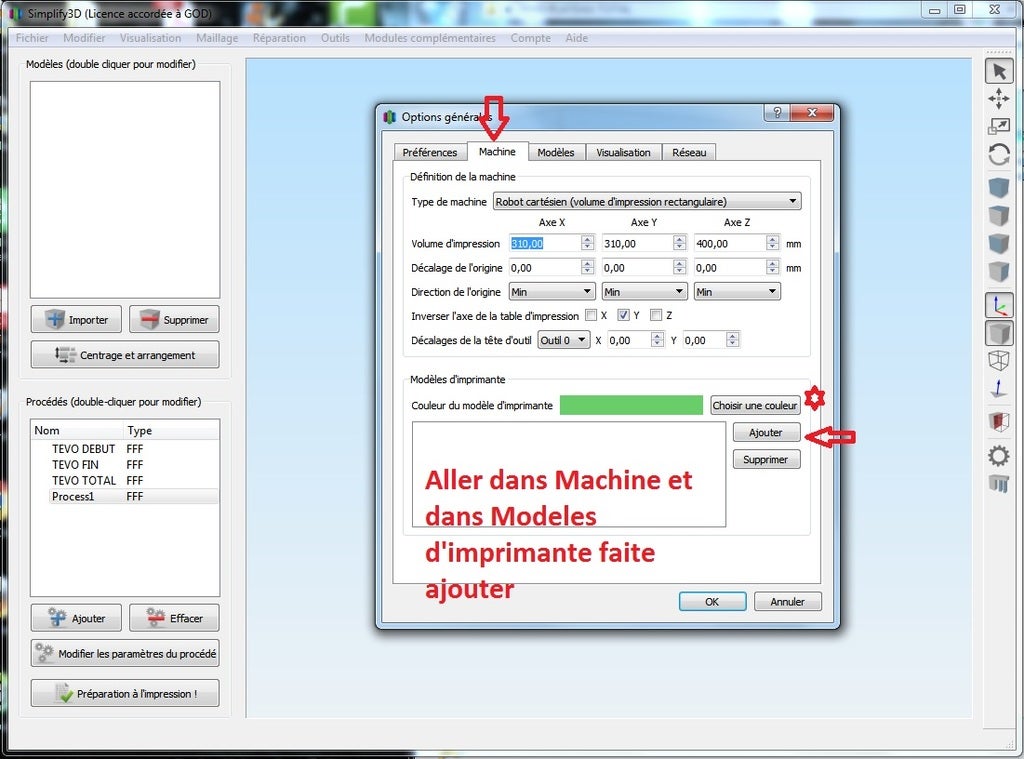1024x759 pixels.
Task: Switch to top view cube icon
Action: 999,216
